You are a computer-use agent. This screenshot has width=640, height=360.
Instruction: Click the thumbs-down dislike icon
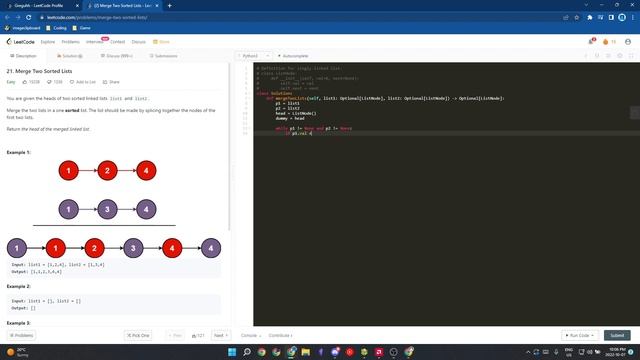coord(49,82)
